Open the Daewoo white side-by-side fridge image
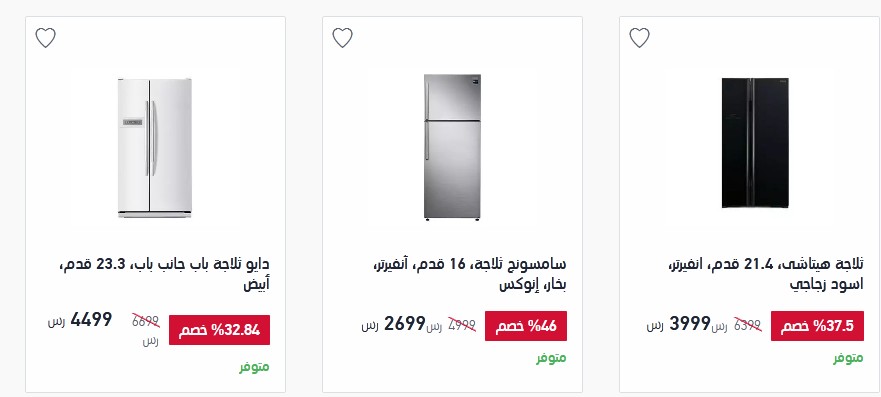This screenshot has height=397, width=881. 155,148
